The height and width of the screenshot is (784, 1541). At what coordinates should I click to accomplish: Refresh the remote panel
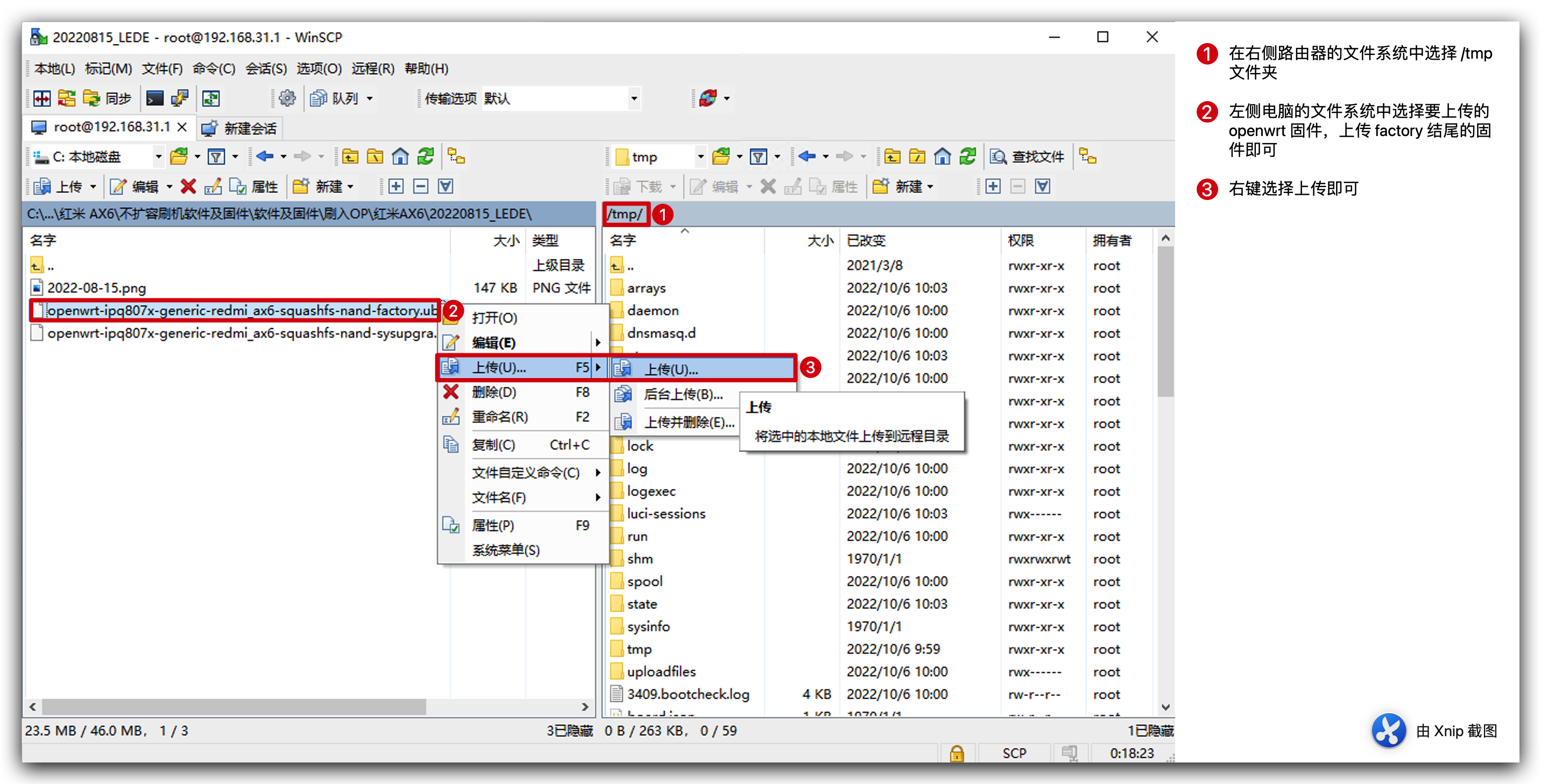tap(967, 156)
